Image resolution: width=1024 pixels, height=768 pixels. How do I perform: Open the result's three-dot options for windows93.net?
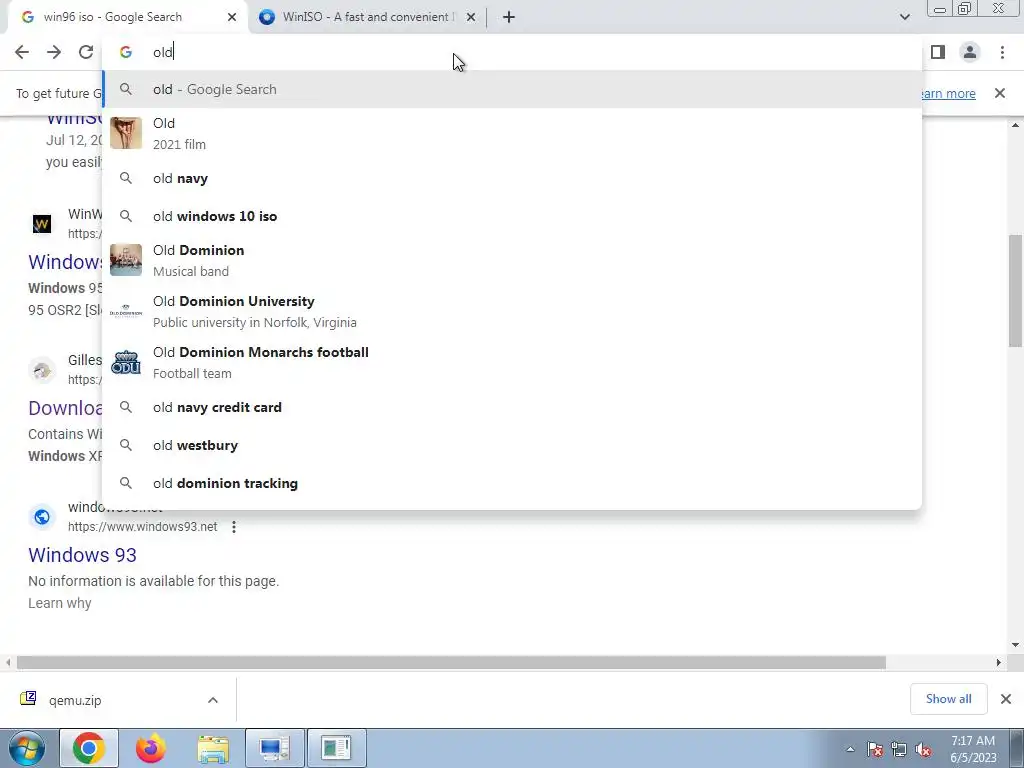234,526
